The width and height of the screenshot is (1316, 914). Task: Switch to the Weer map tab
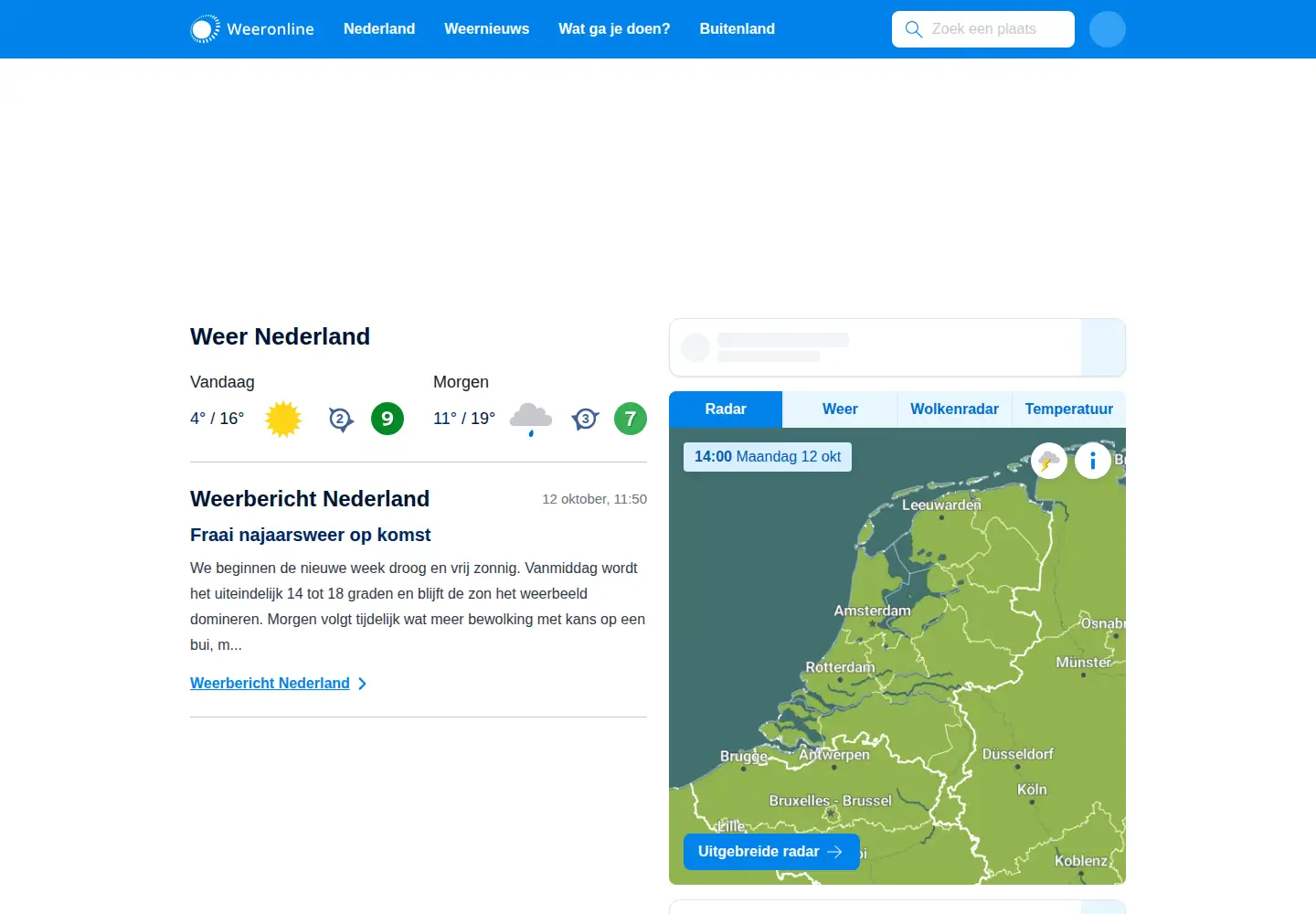pos(840,409)
